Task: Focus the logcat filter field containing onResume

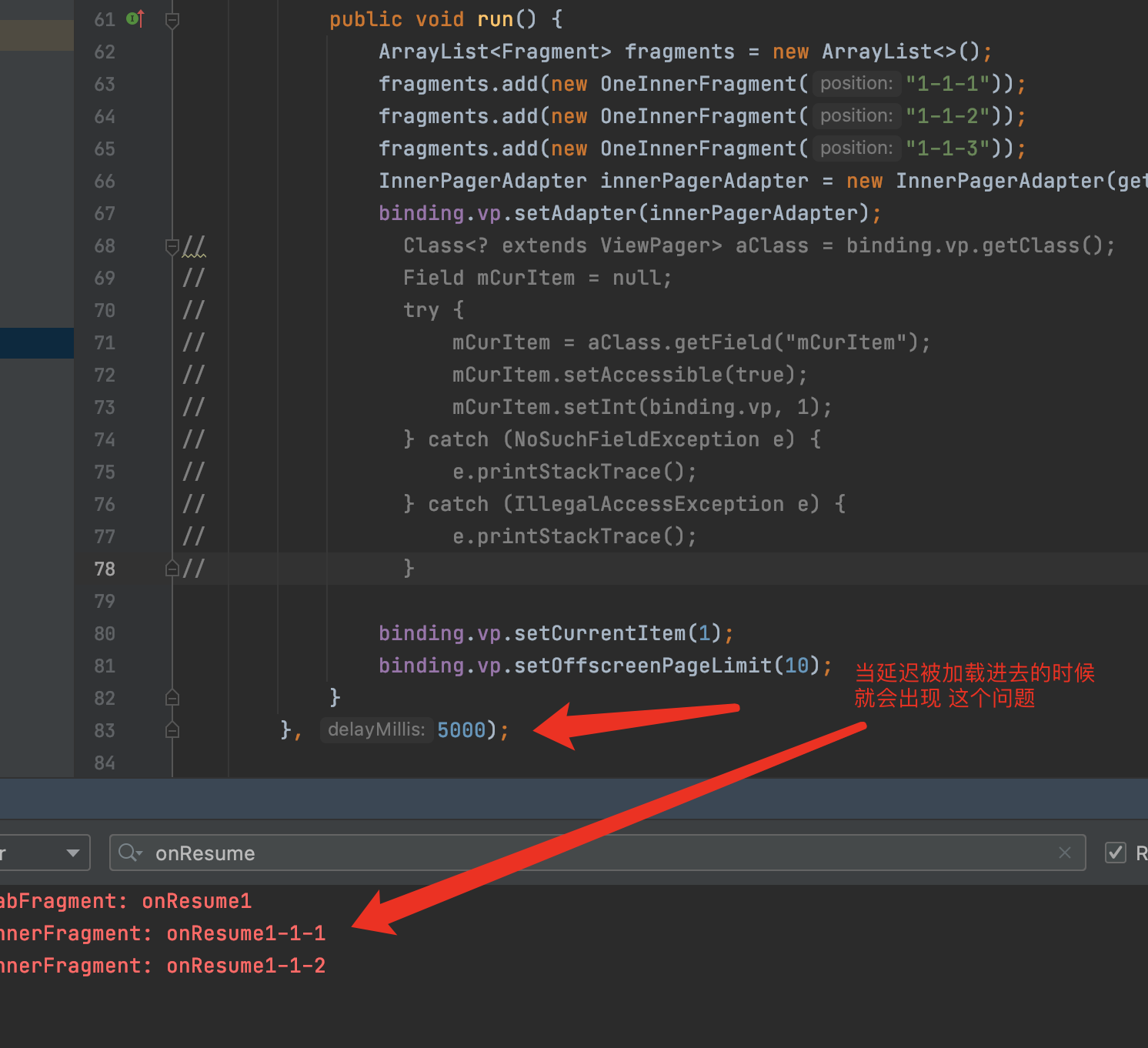Action: point(597,853)
